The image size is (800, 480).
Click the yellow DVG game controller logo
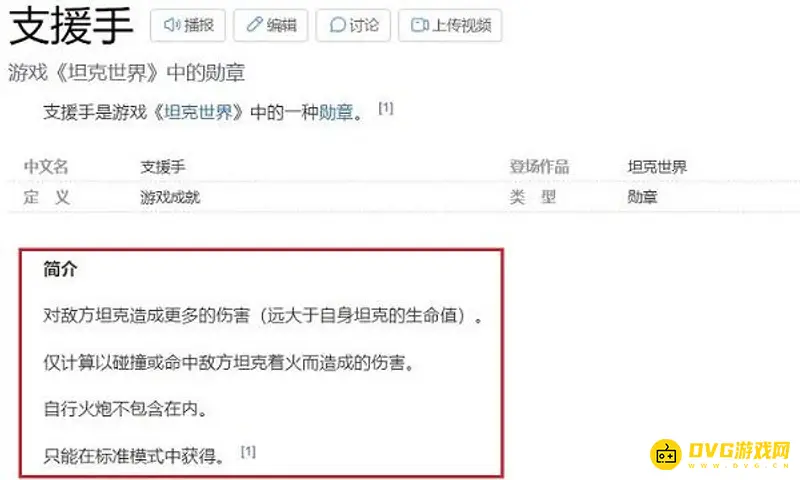(666, 453)
